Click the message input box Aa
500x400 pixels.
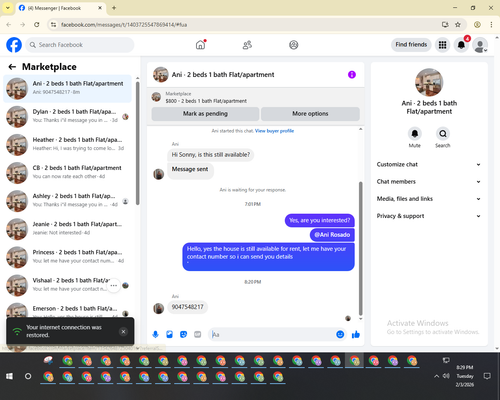(273, 334)
